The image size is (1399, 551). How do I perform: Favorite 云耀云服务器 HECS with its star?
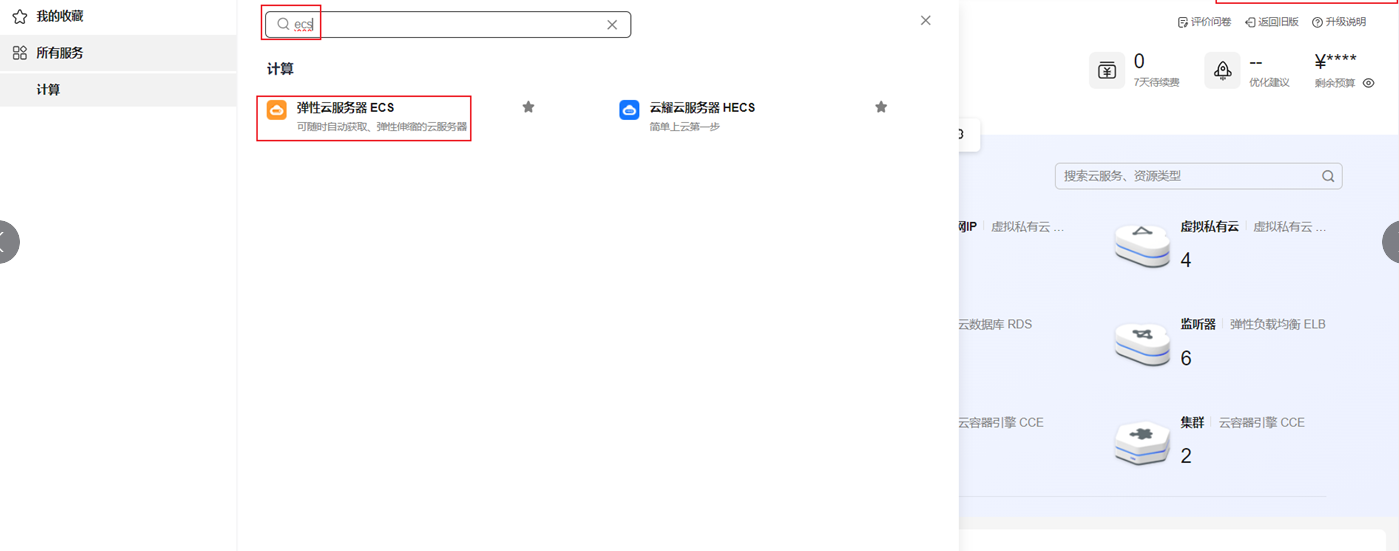881,107
